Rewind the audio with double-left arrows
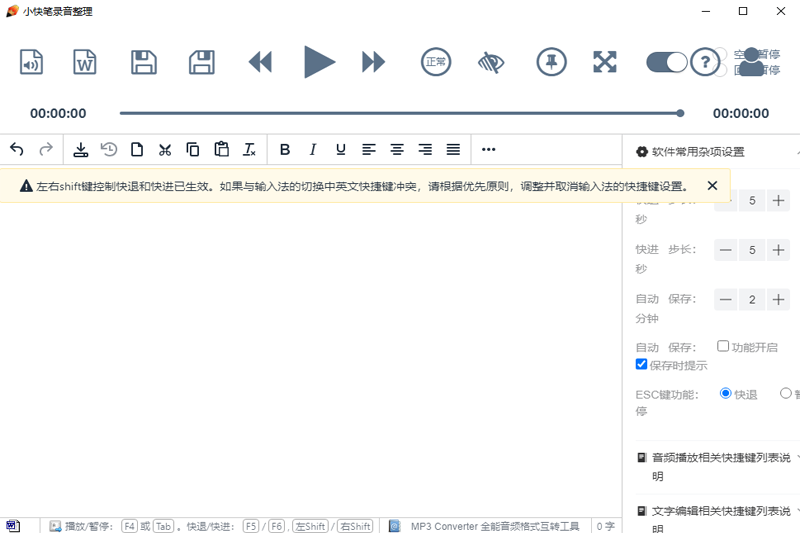This screenshot has height=533, width=800. click(260, 62)
